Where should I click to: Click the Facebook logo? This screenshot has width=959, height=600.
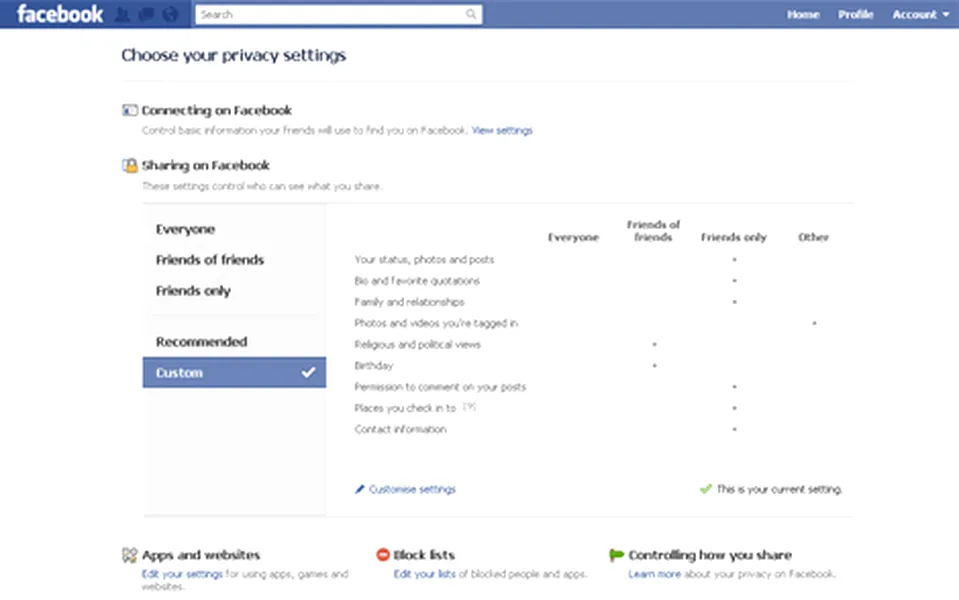60,14
